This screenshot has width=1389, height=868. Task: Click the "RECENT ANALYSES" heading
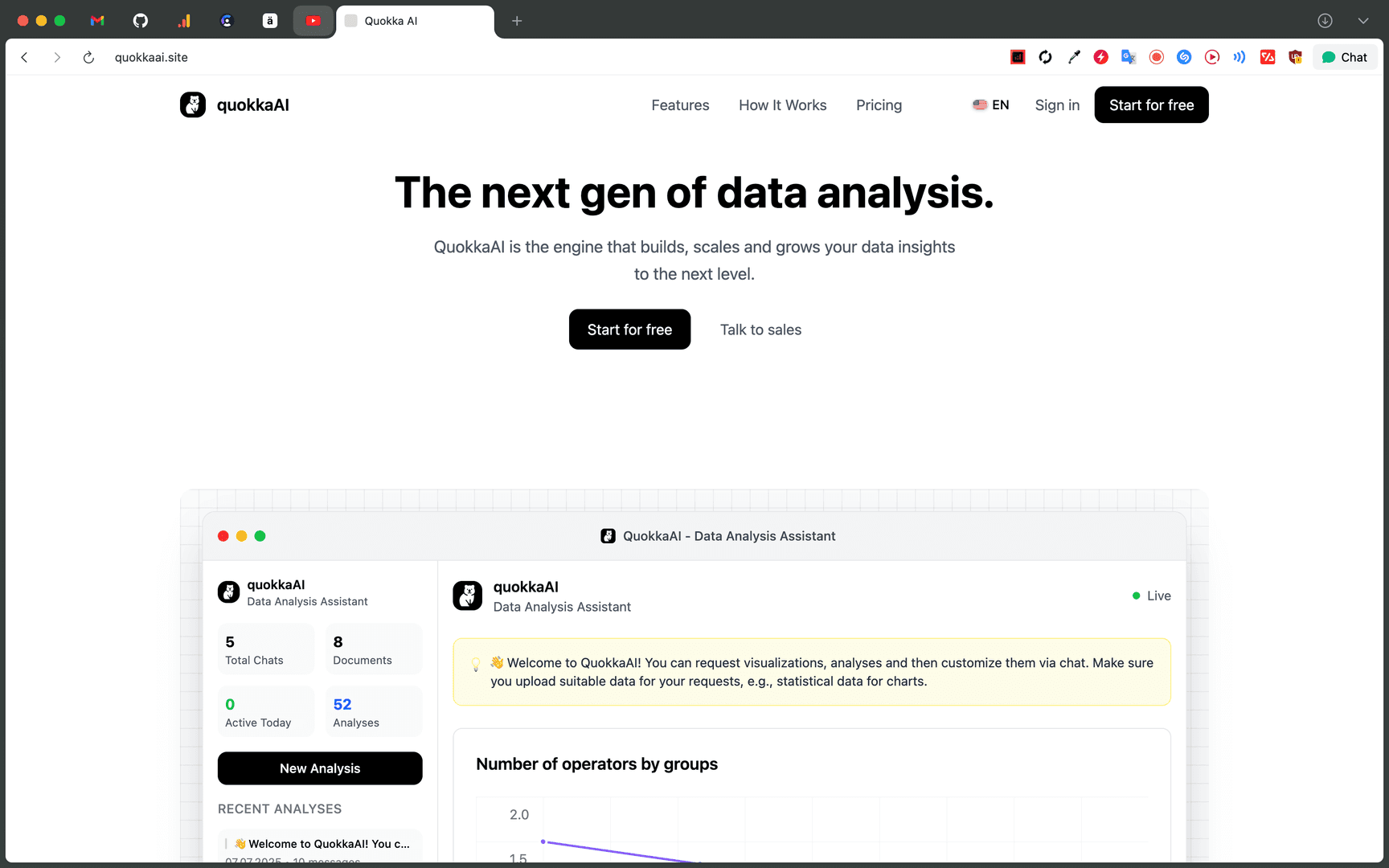(x=280, y=809)
